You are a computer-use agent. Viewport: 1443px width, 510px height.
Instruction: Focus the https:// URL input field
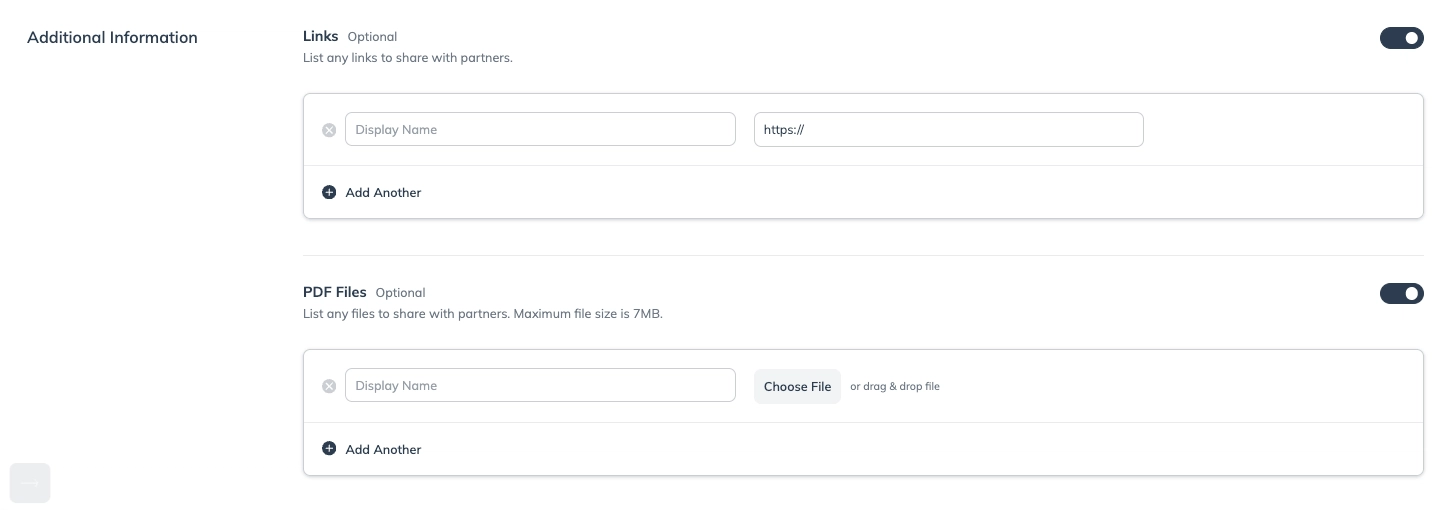(x=948, y=129)
